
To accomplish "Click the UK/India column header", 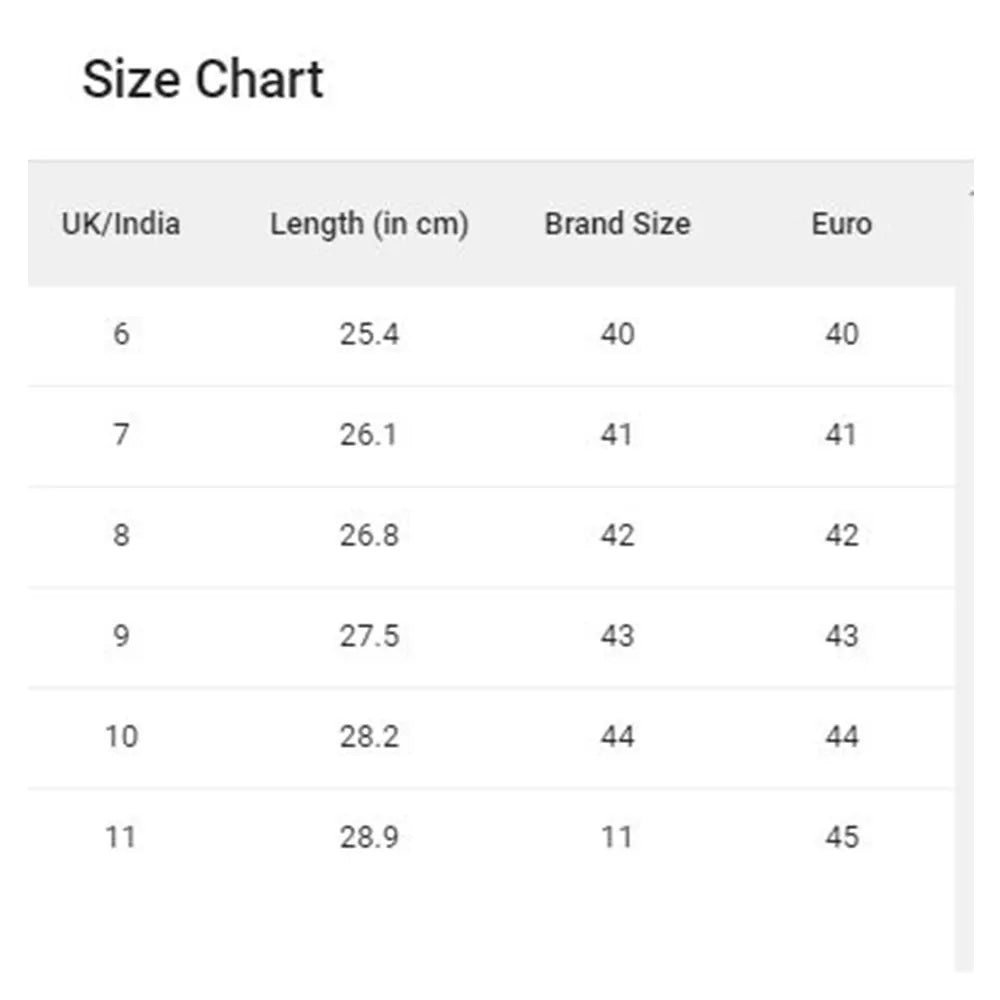I will point(121,223).
